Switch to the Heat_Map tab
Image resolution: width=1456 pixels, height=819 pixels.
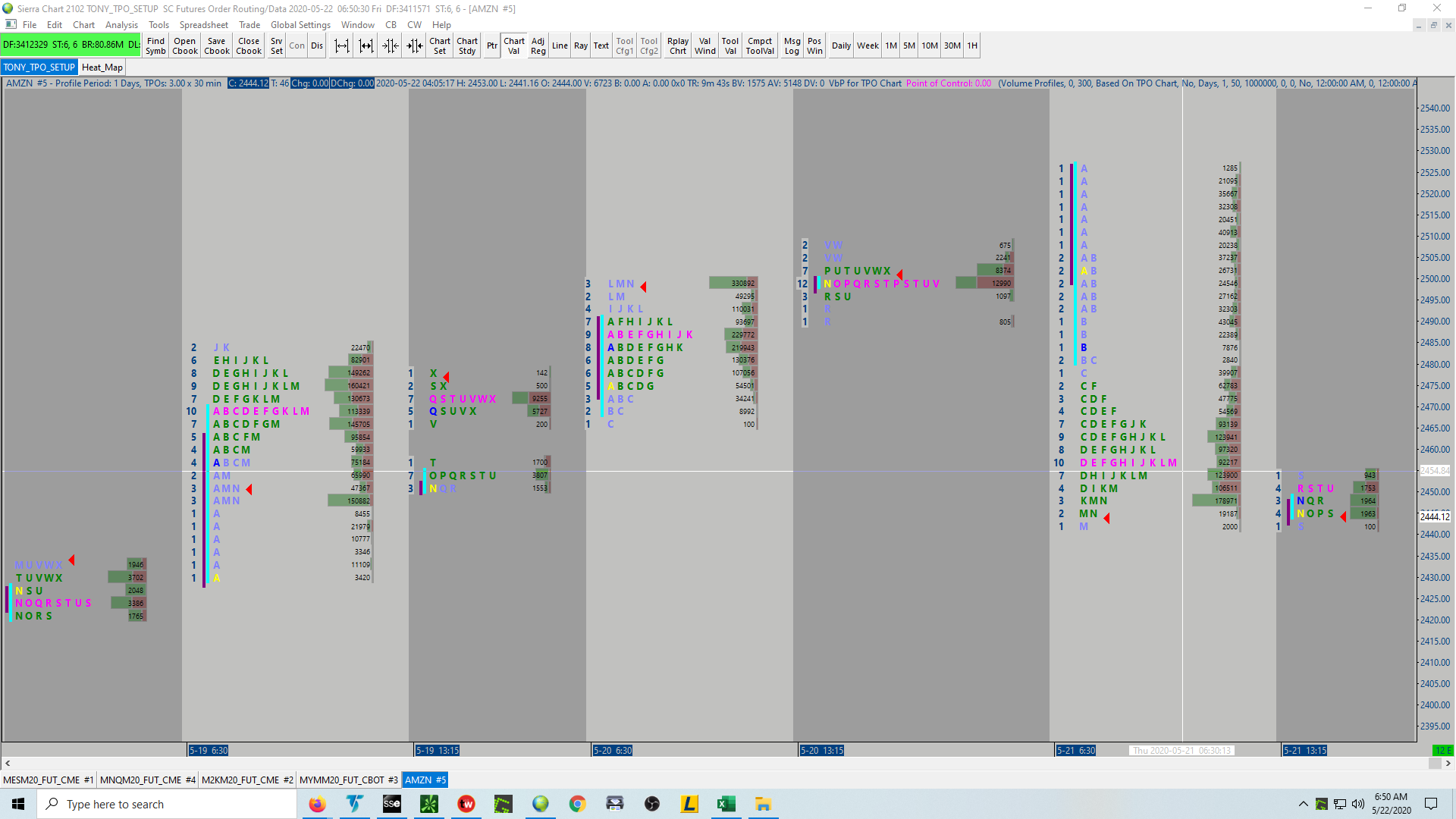pos(102,67)
